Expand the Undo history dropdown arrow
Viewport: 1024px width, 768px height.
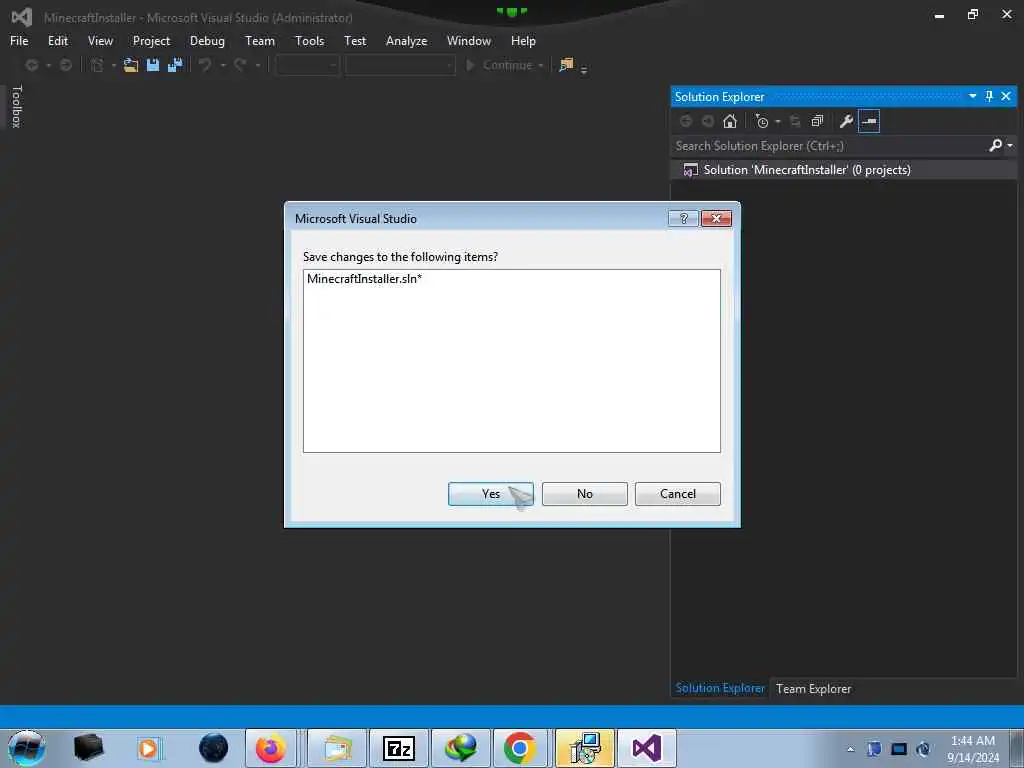pyautogui.click(x=223, y=65)
